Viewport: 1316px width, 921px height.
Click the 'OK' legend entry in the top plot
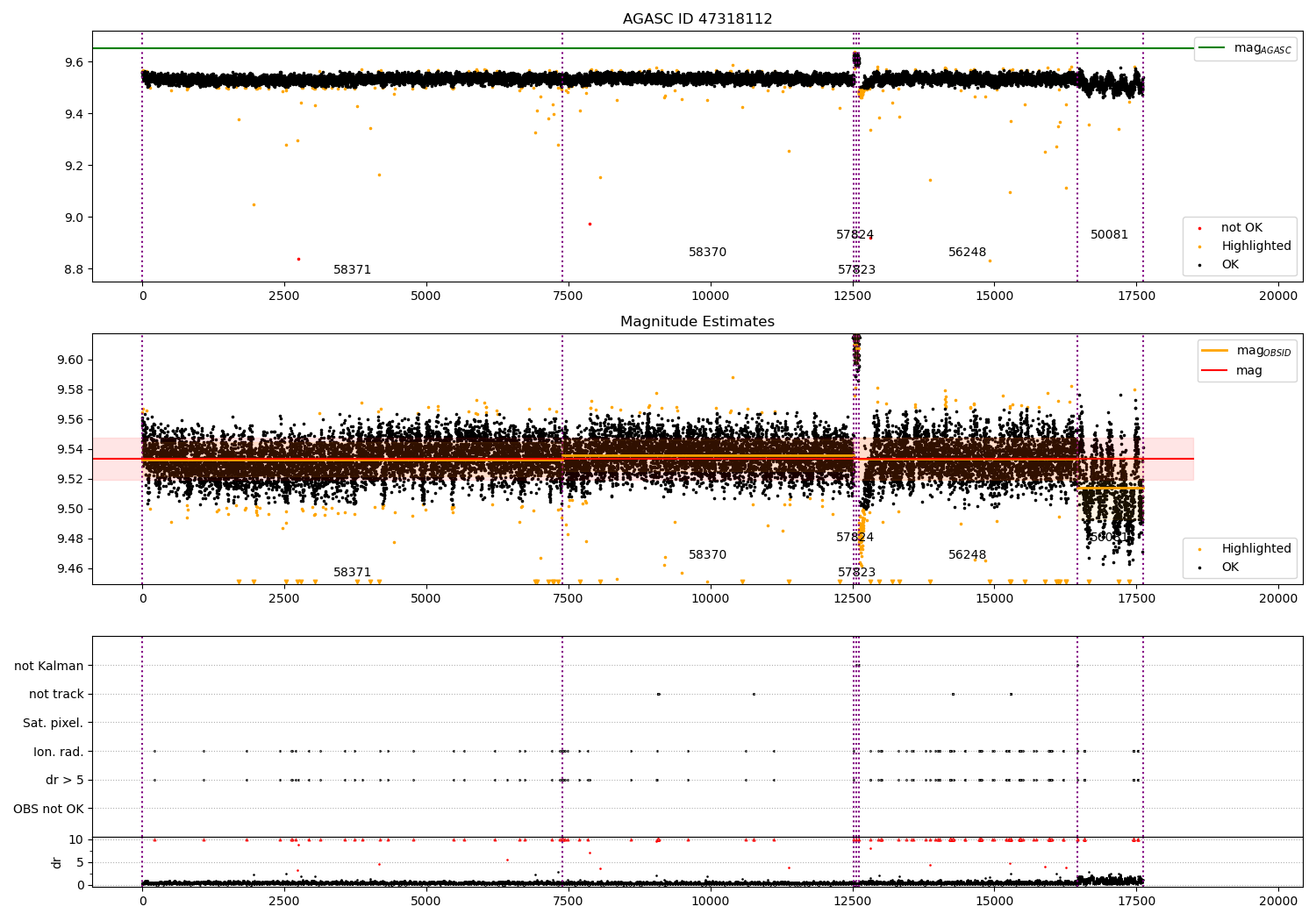[1230, 265]
